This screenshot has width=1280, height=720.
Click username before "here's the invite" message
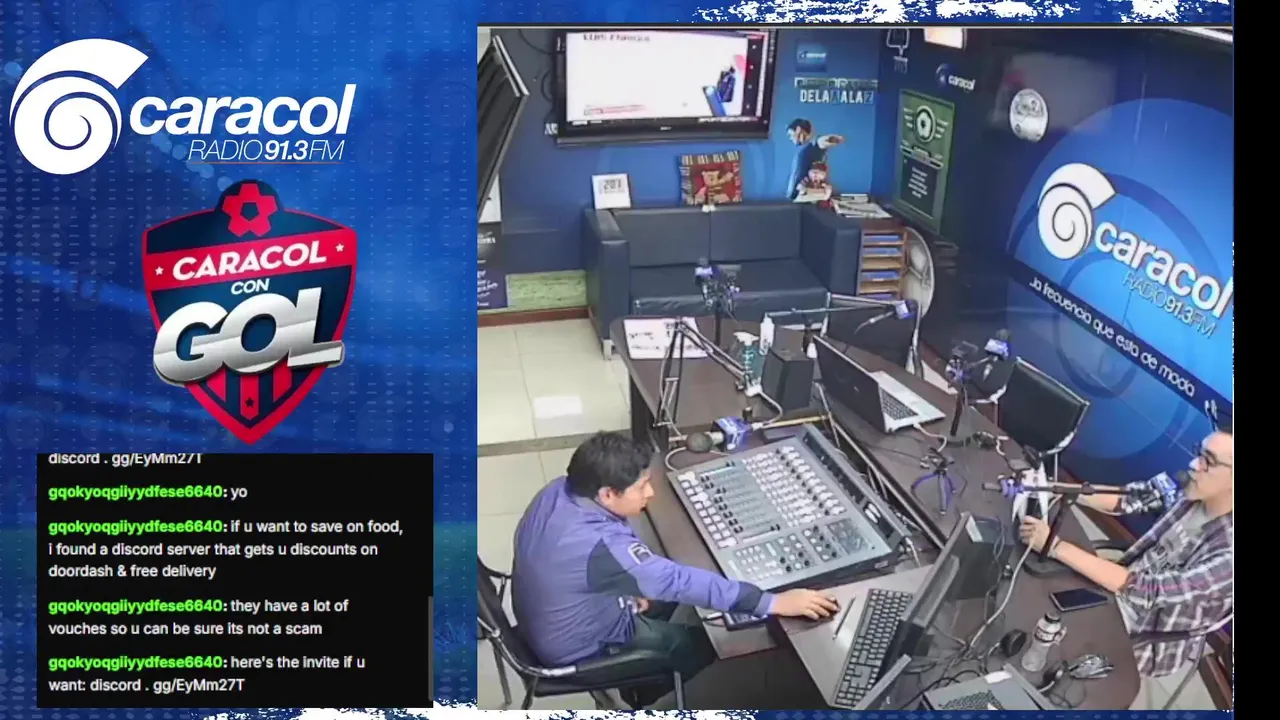(x=135, y=661)
